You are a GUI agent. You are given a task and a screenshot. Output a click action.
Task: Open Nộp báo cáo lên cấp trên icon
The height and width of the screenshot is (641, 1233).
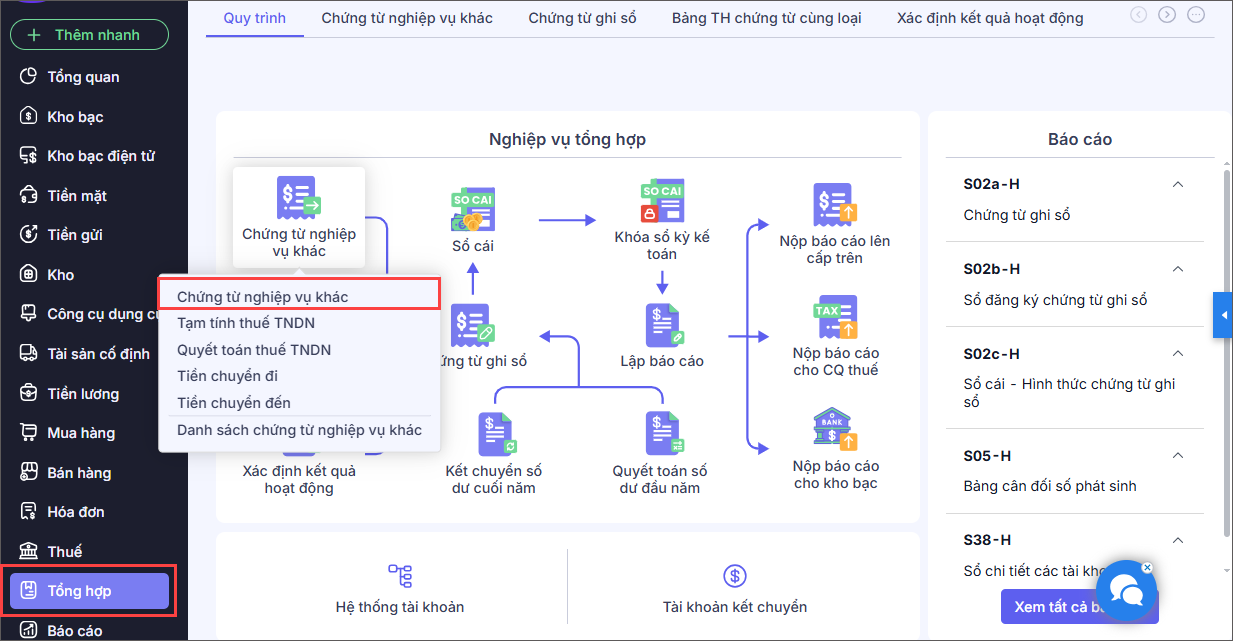coord(834,205)
